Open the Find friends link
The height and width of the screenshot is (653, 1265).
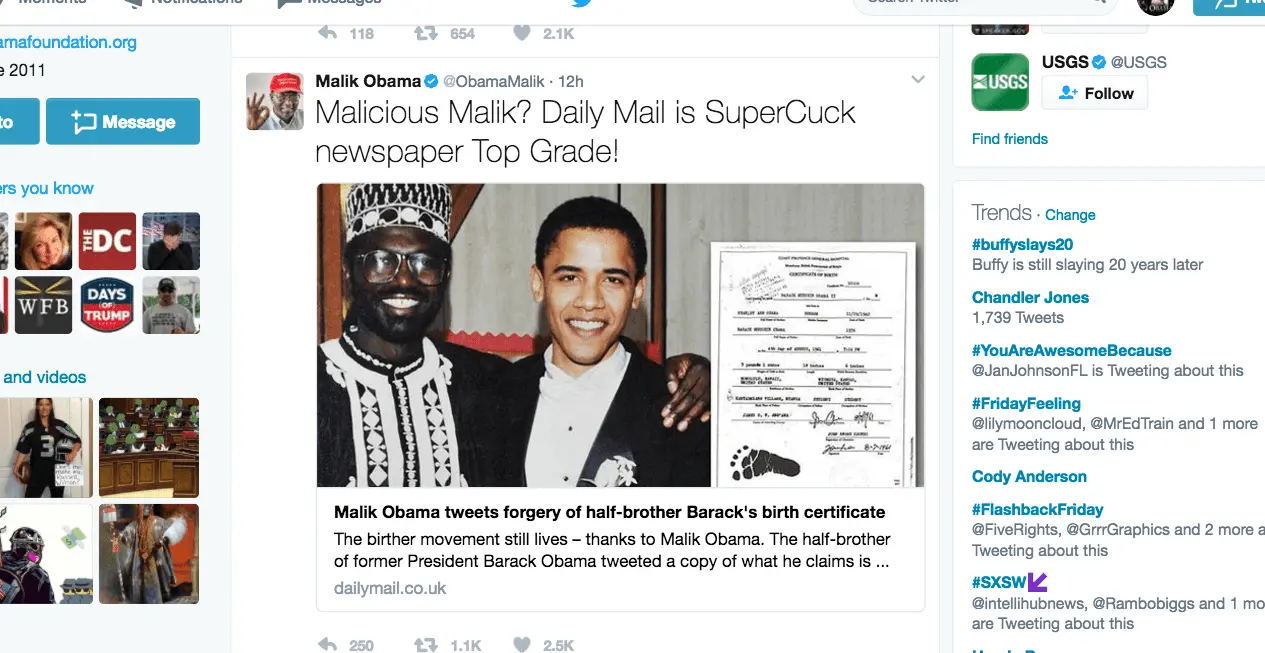pyautogui.click(x=1010, y=139)
